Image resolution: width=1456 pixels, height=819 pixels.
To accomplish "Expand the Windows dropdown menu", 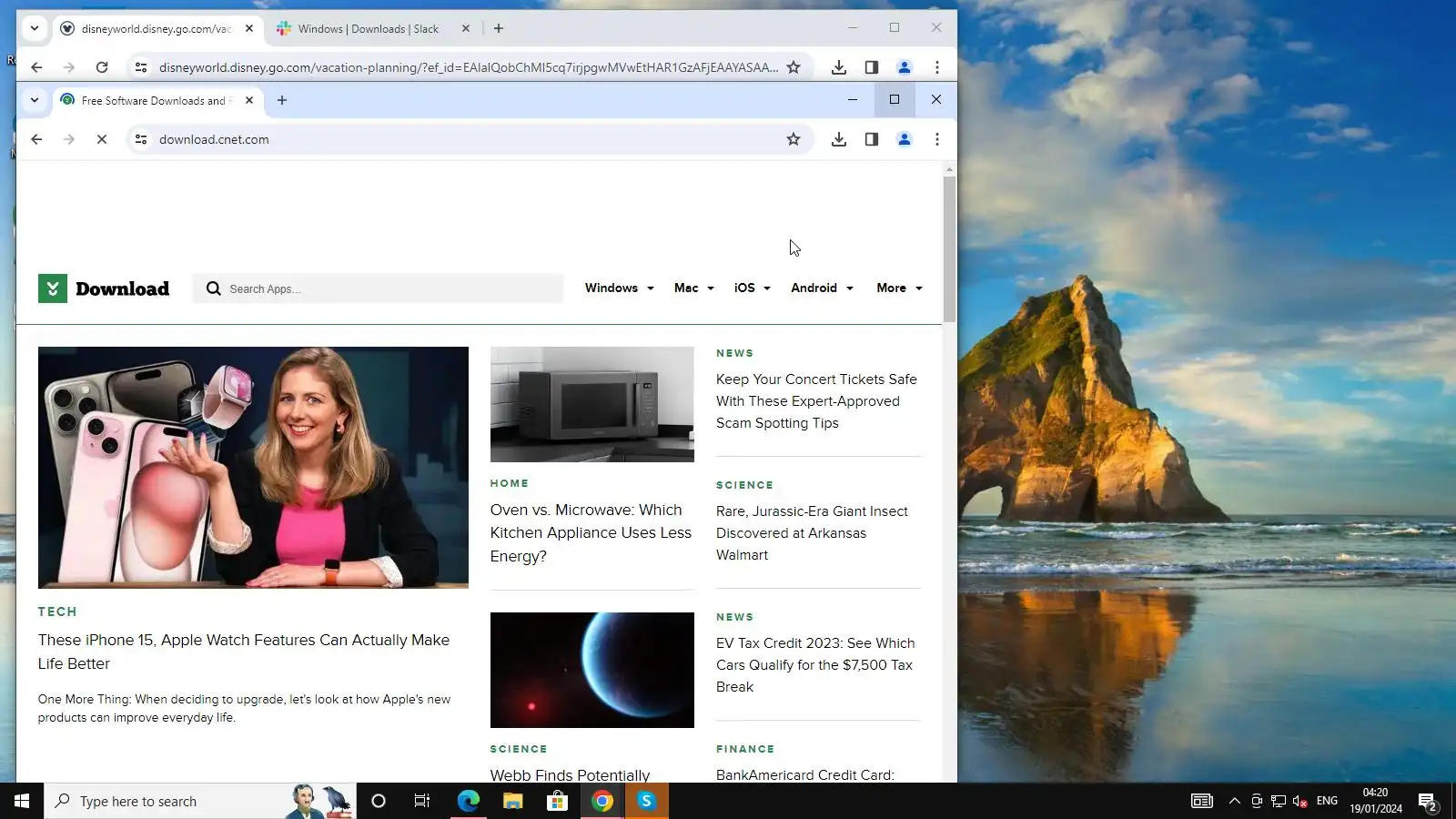I will point(620,288).
